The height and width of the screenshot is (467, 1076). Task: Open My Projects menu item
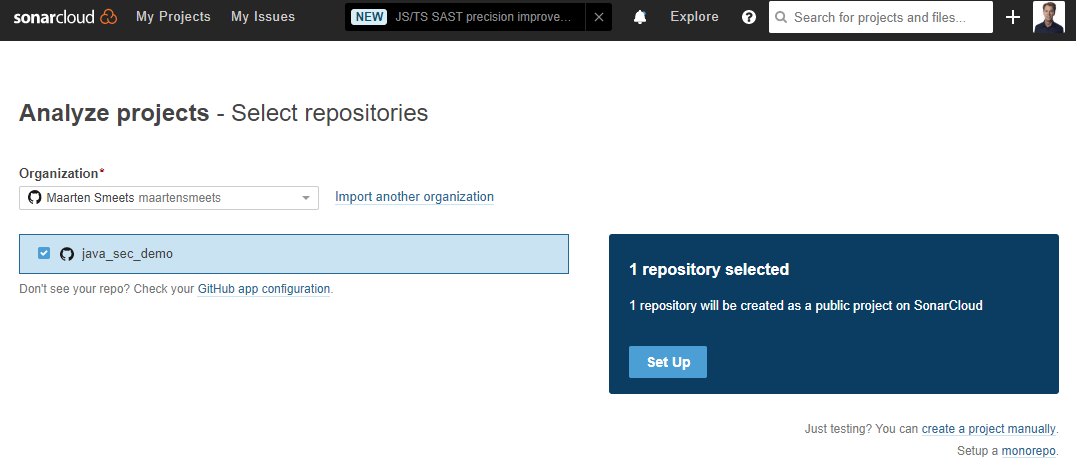[x=173, y=17]
